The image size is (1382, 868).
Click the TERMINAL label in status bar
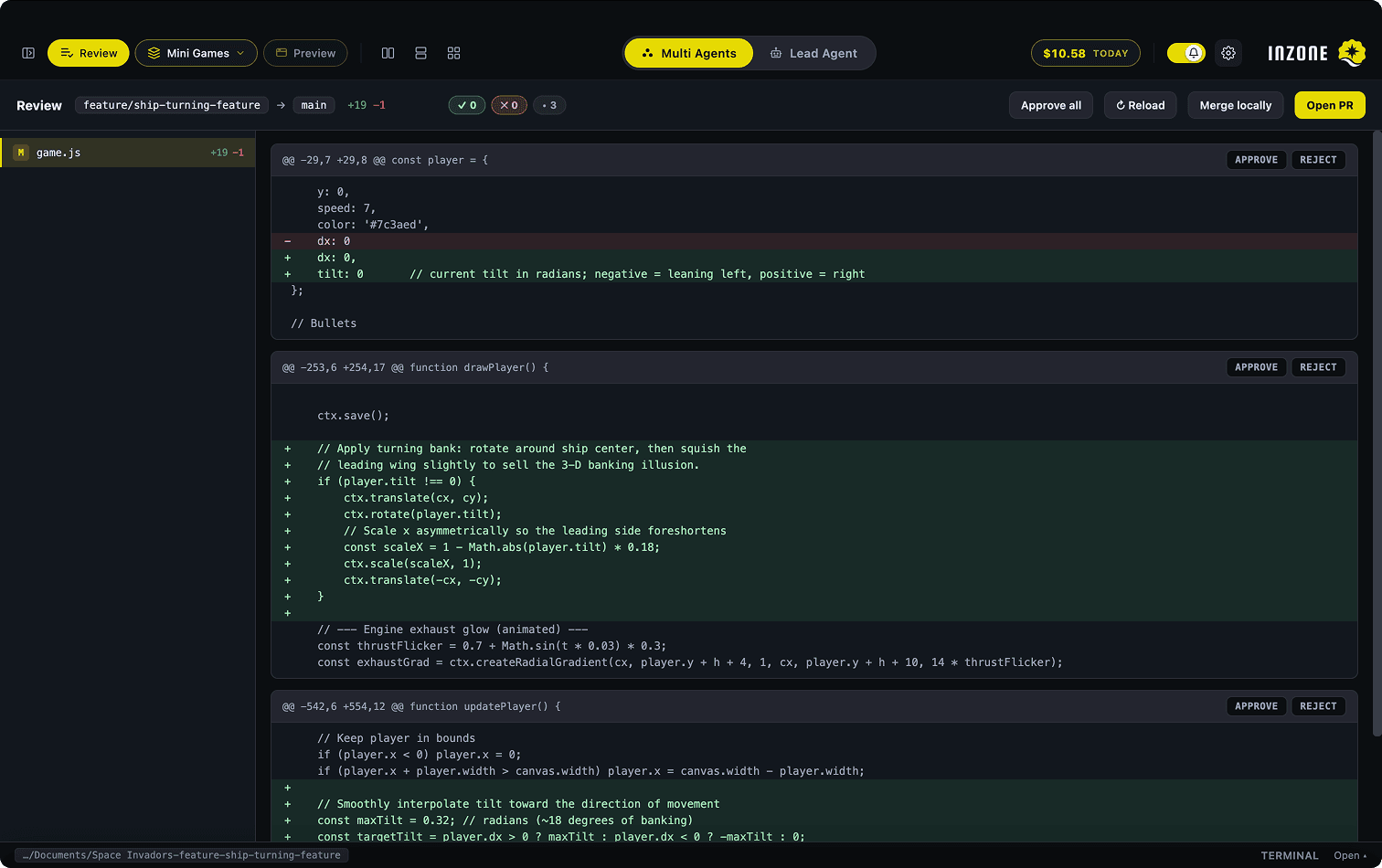tap(1290, 856)
